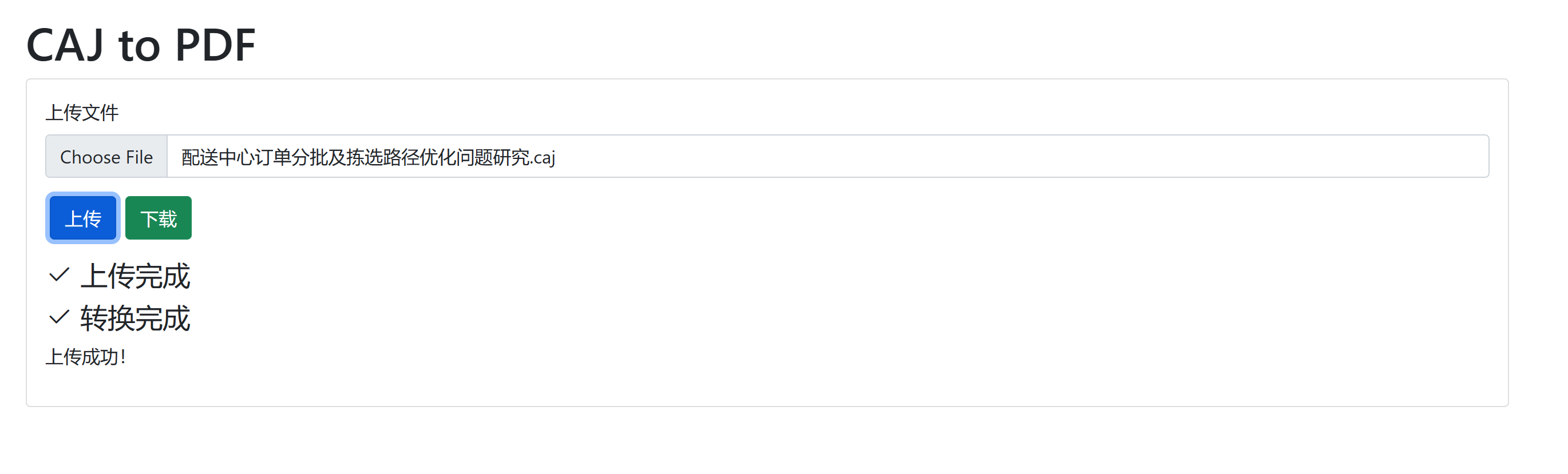This screenshot has width=1568, height=474.
Task: Click the checkmark icon beside 转换完成
Action: (59, 317)
